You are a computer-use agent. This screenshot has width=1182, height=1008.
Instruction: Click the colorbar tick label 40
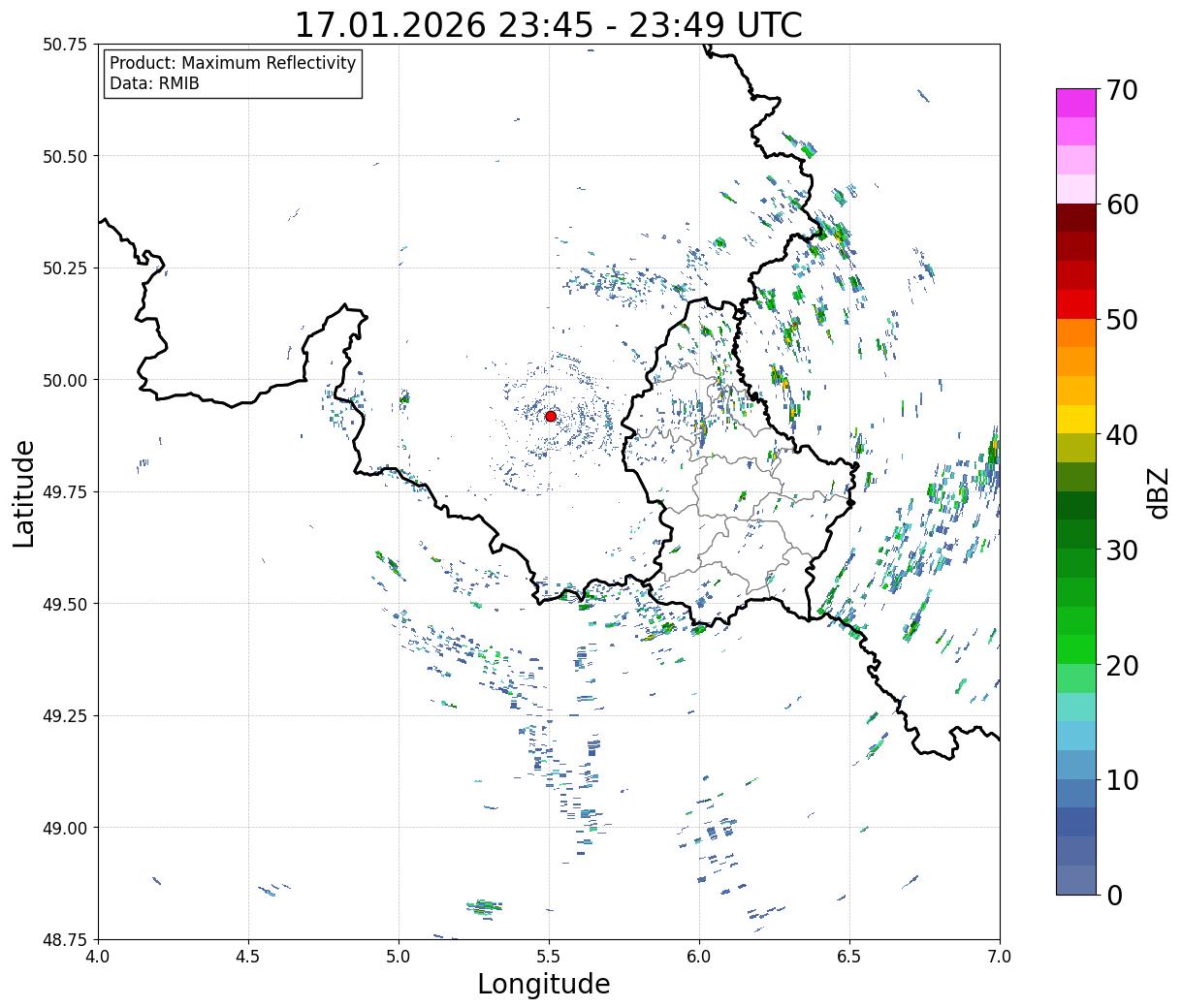[x=1122, y=435]
